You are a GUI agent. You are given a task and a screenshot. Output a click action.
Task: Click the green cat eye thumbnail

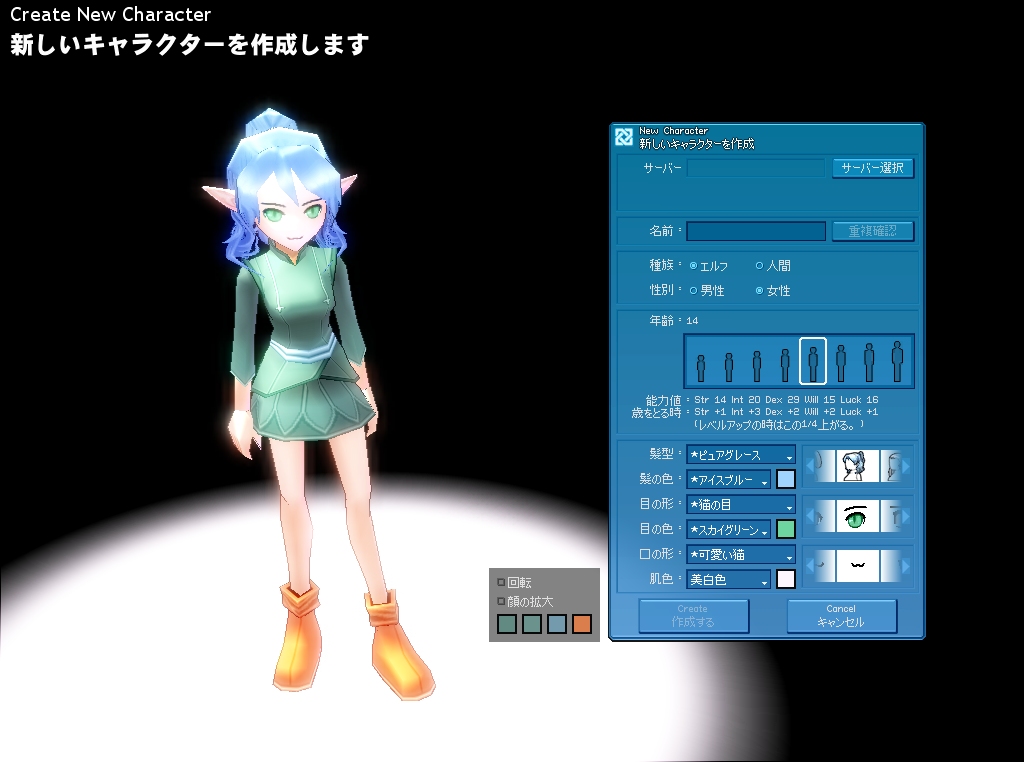coord(857,516)
